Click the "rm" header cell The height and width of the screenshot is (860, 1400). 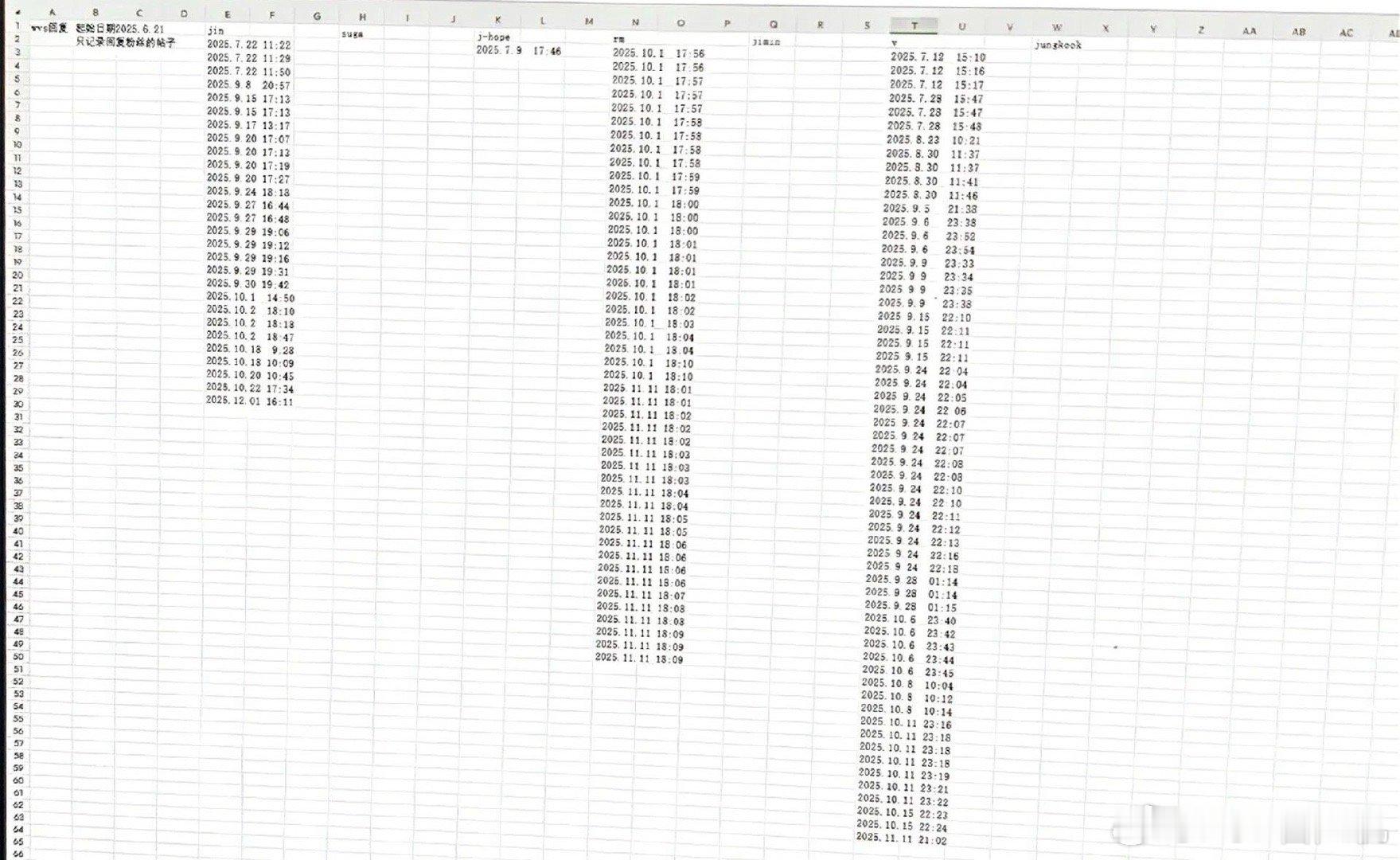pos(618,39)
